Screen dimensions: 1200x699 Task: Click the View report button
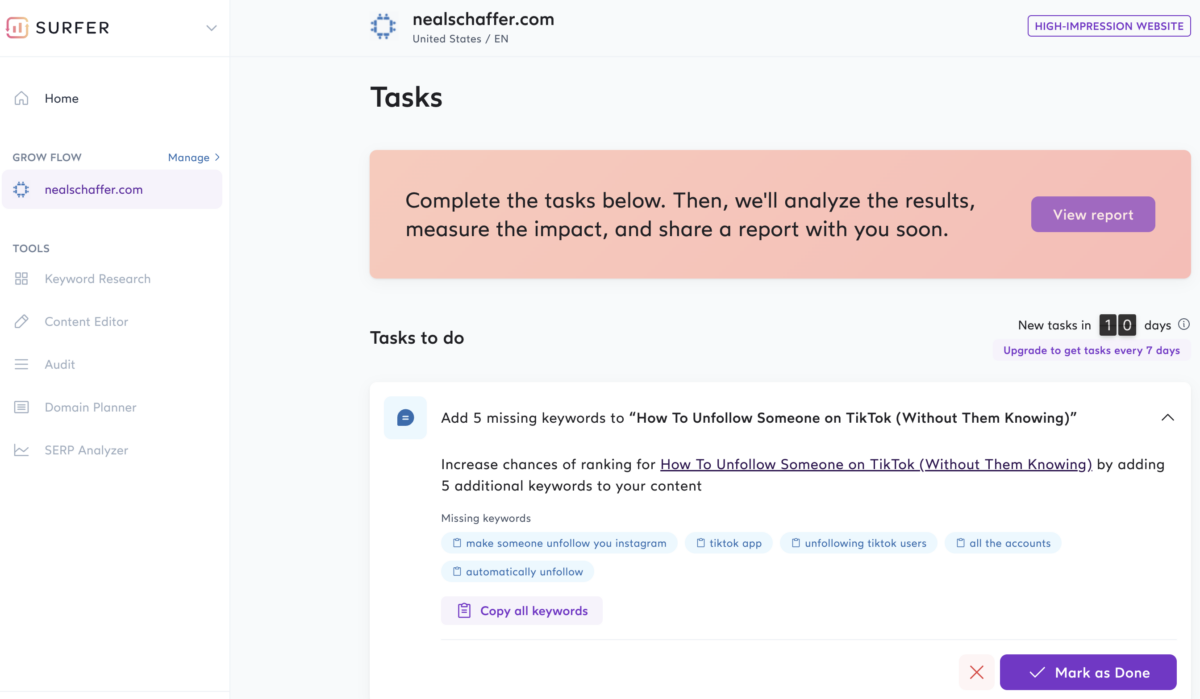[1093, 214]
